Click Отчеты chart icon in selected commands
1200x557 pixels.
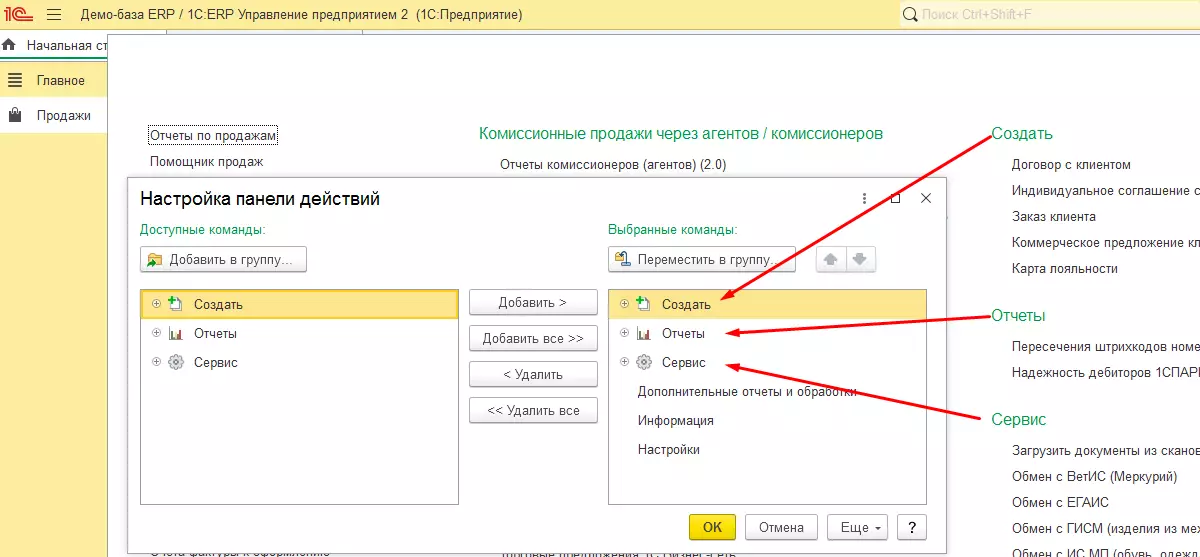tap(643, 333)
